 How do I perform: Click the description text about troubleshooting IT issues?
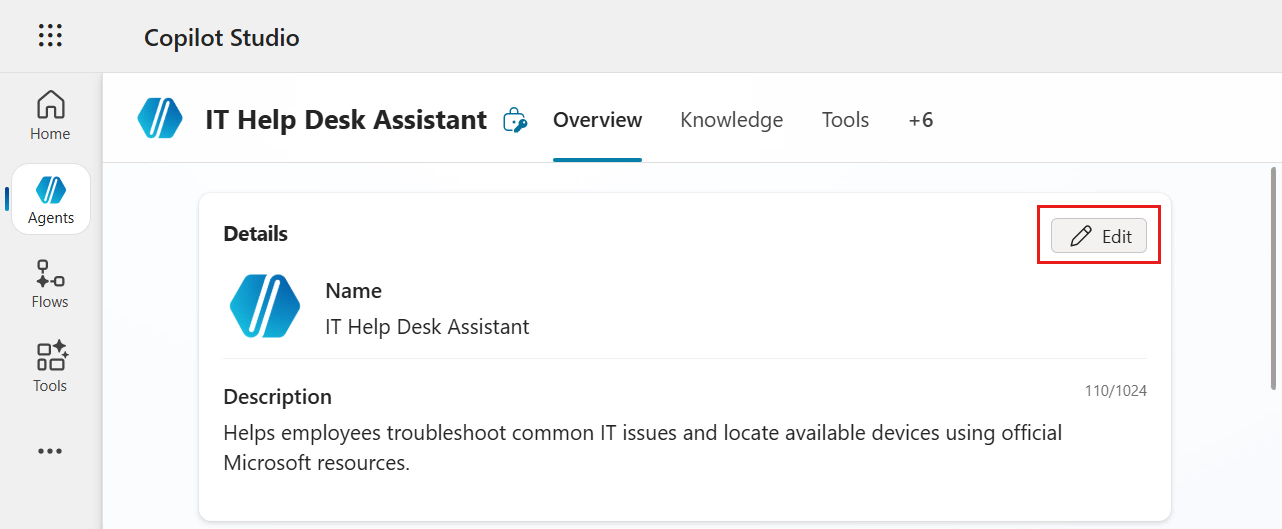coord(642,448)
